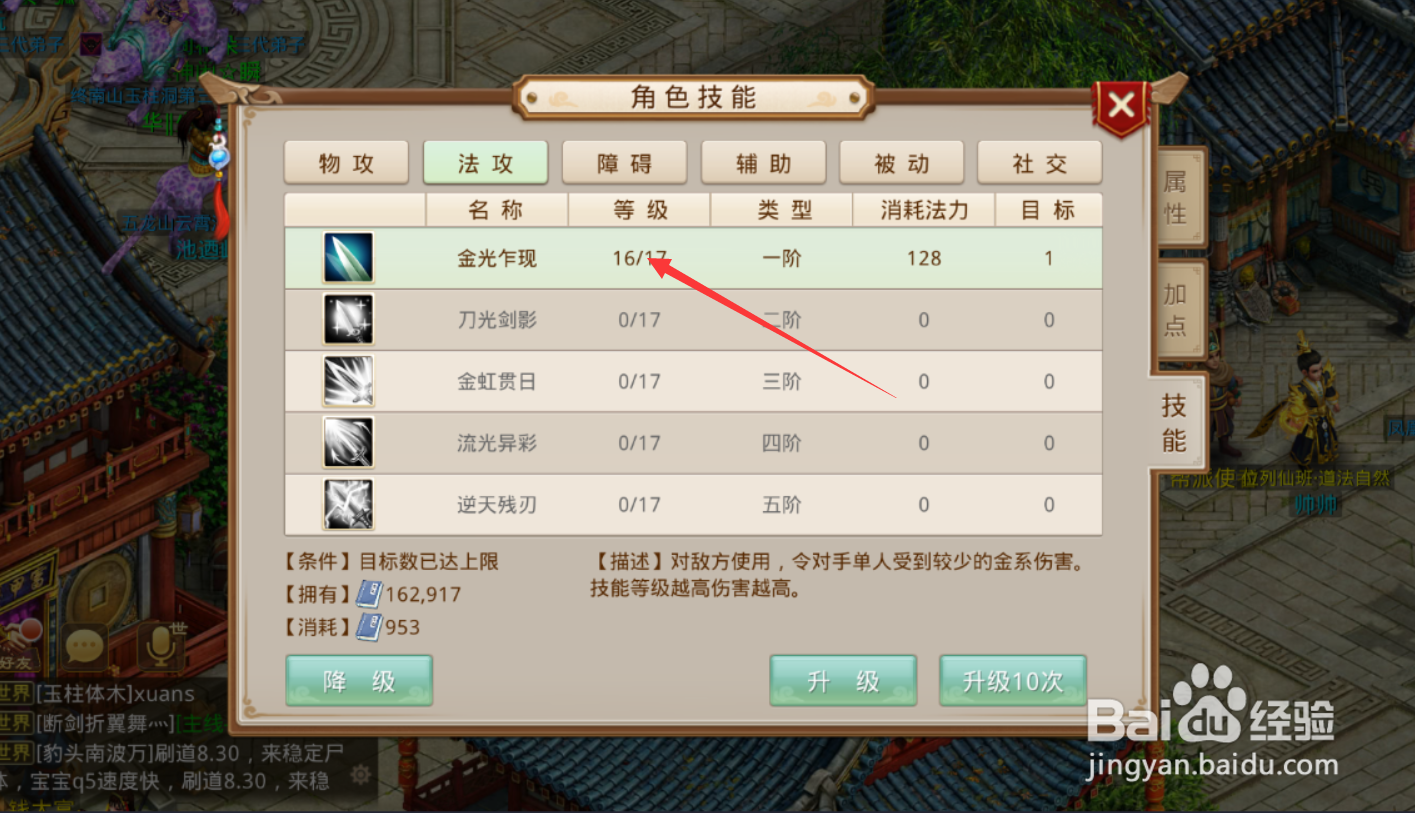
Task: Select the 刀光剑影 skill icon
Action: pos(348,320)
